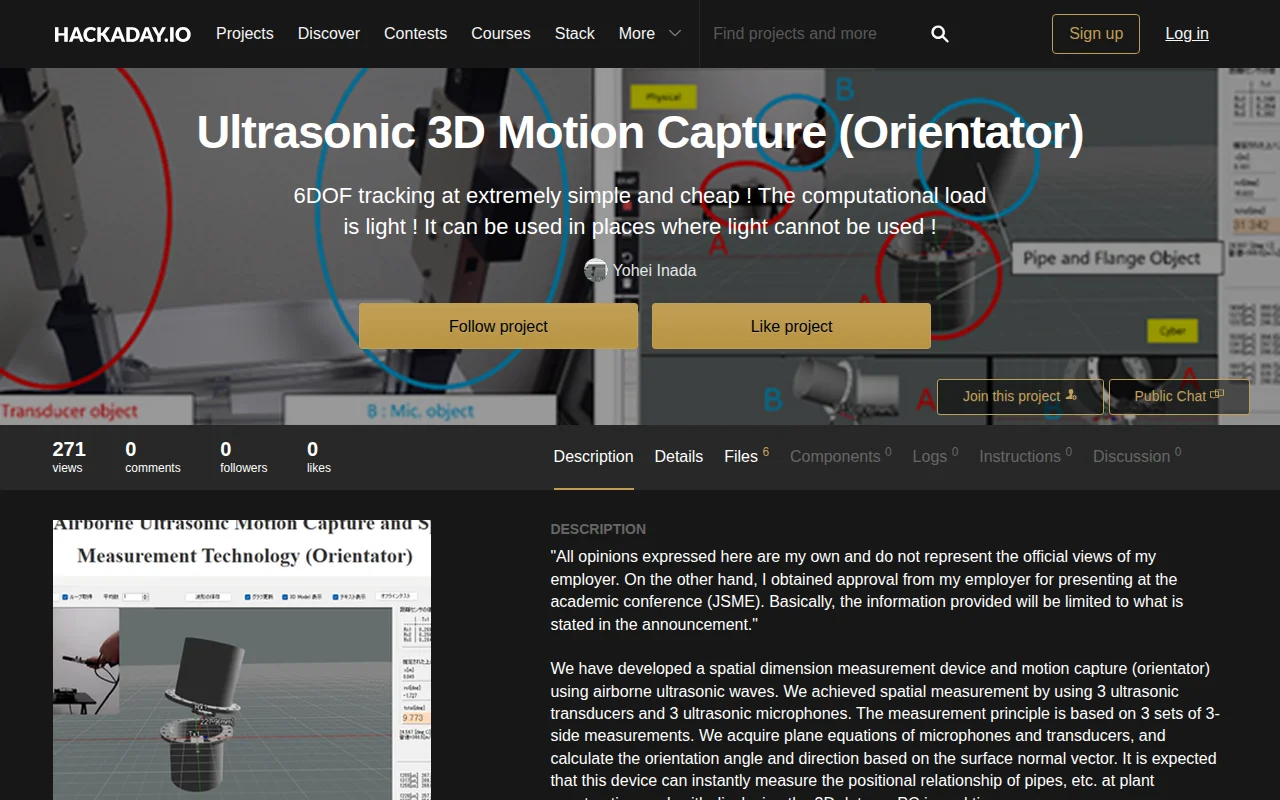Open the Stack nav link

click(575, 33)
